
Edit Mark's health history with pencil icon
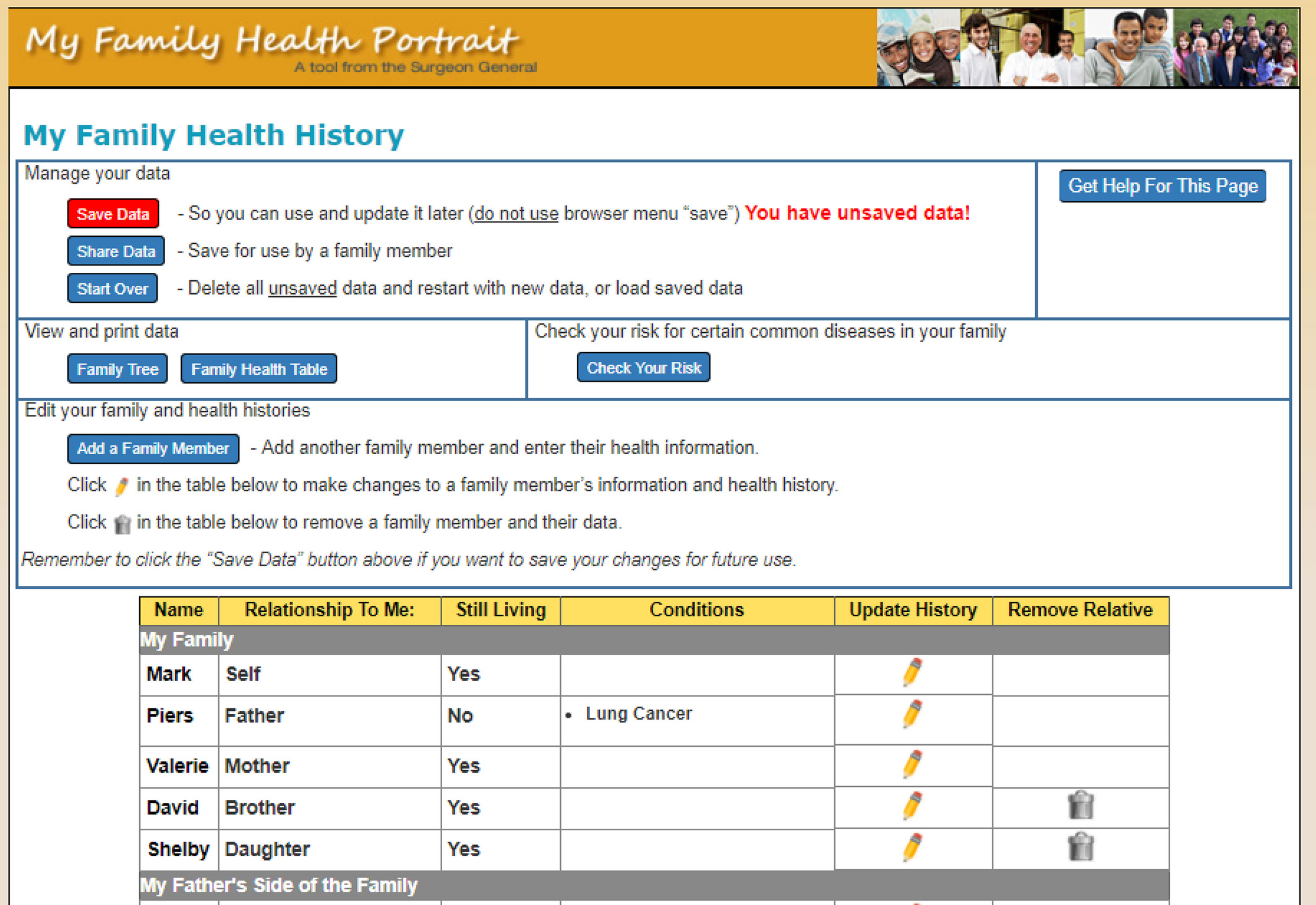tap(912, 672)
